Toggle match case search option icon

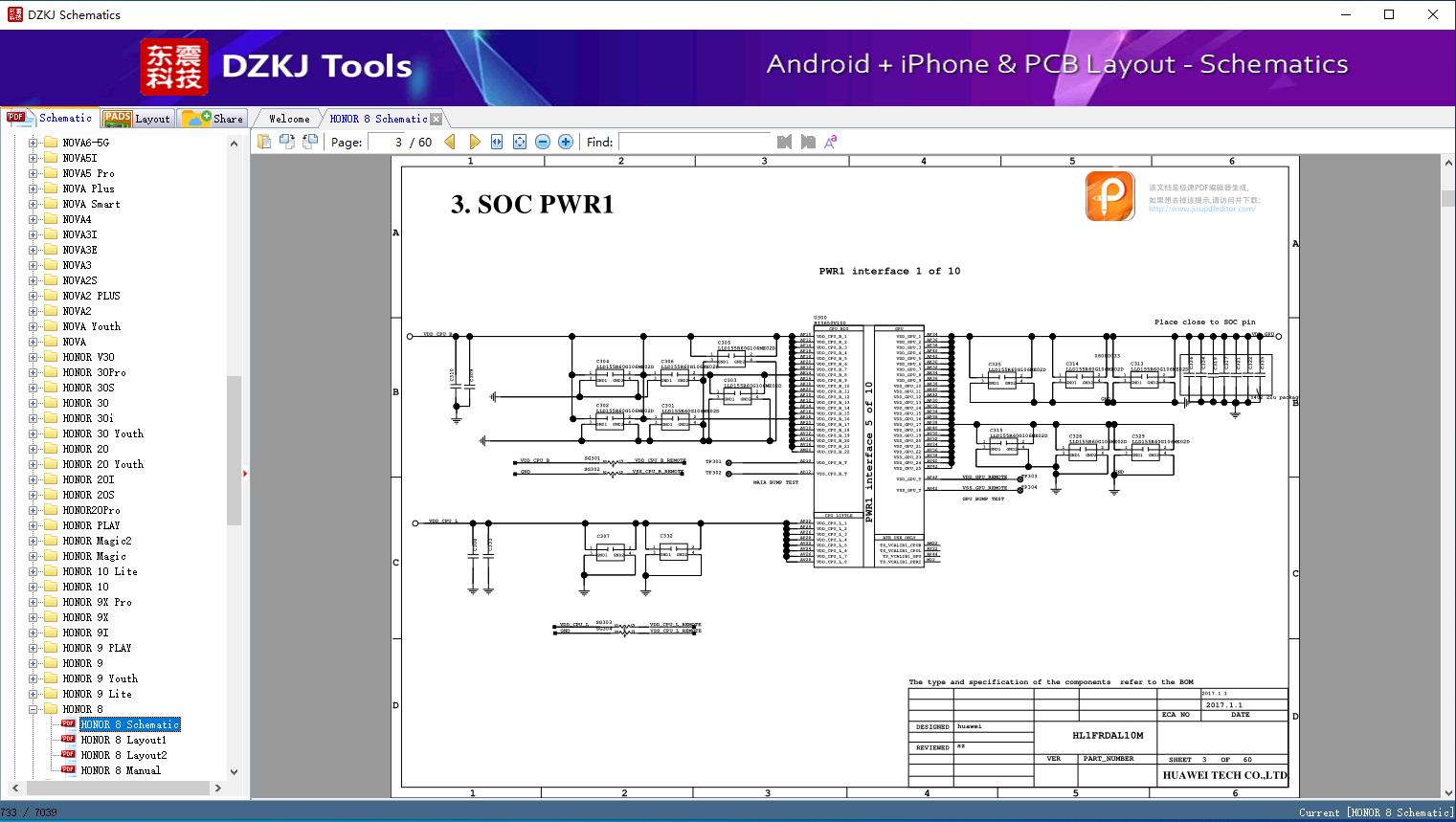tap(831, 142)
